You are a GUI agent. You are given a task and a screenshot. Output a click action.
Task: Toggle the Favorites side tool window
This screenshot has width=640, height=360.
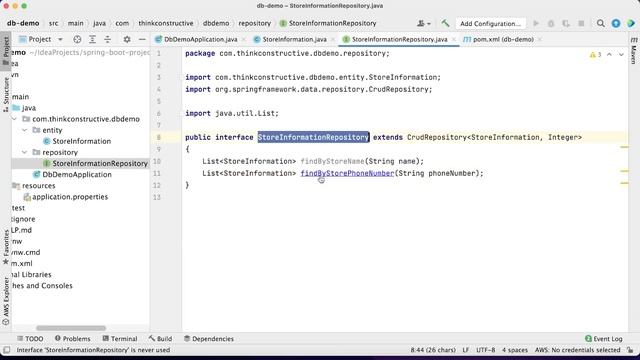tap(6, 247)
